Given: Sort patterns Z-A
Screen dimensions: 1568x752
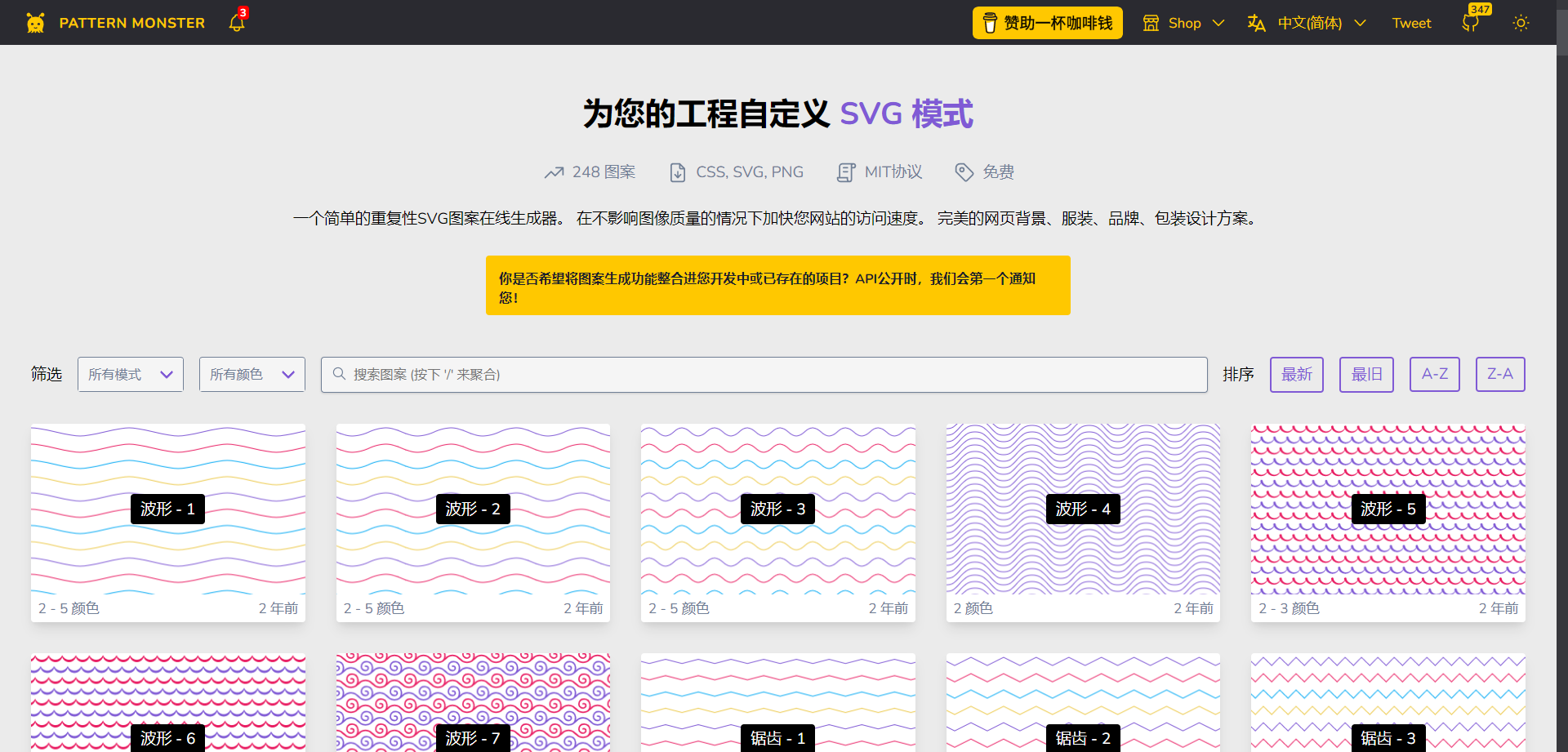Looking at the screenshot, I should [1500, 374].
